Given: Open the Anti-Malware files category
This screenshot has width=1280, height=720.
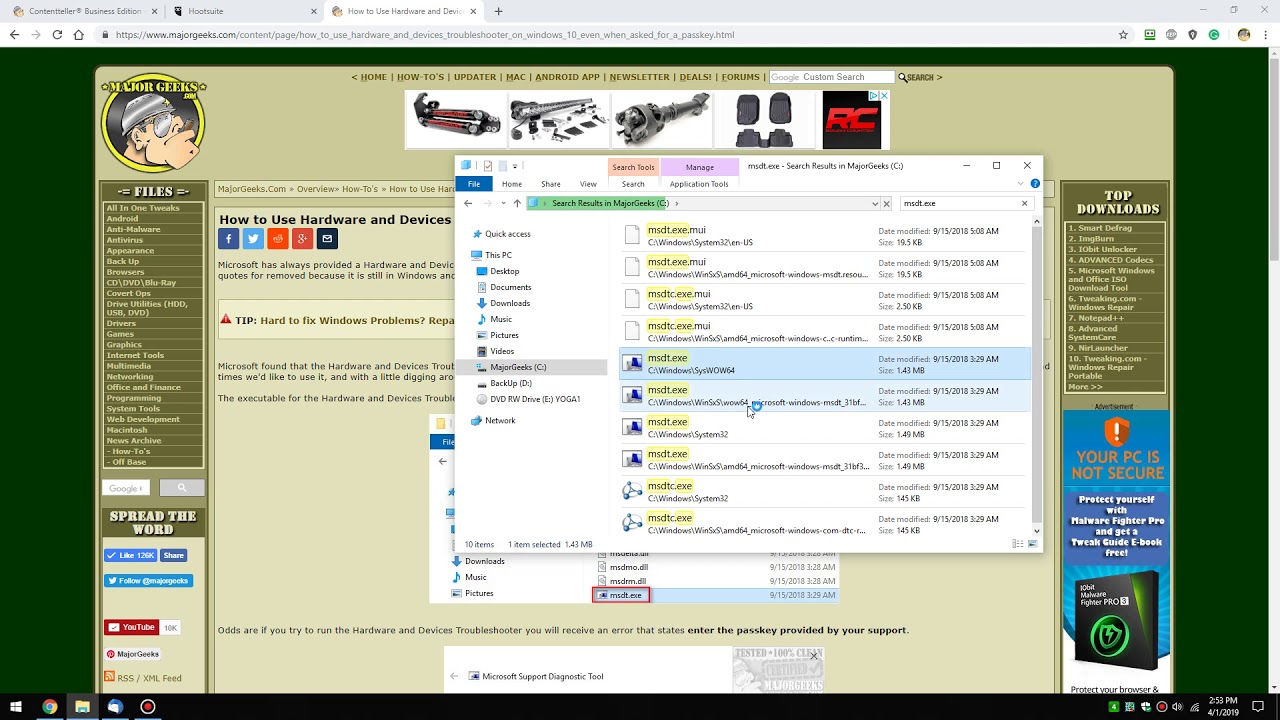Looking at the screenshot, I should click(133, 229).
